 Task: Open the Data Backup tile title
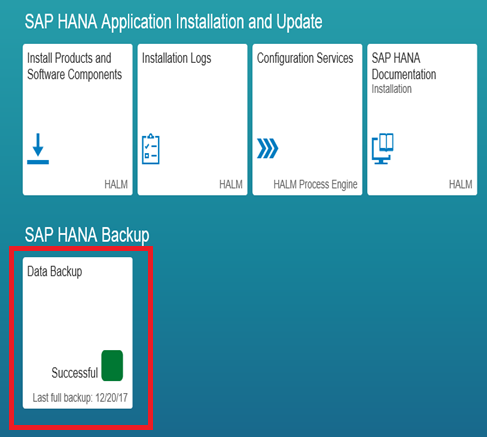[x=55, y=272]
